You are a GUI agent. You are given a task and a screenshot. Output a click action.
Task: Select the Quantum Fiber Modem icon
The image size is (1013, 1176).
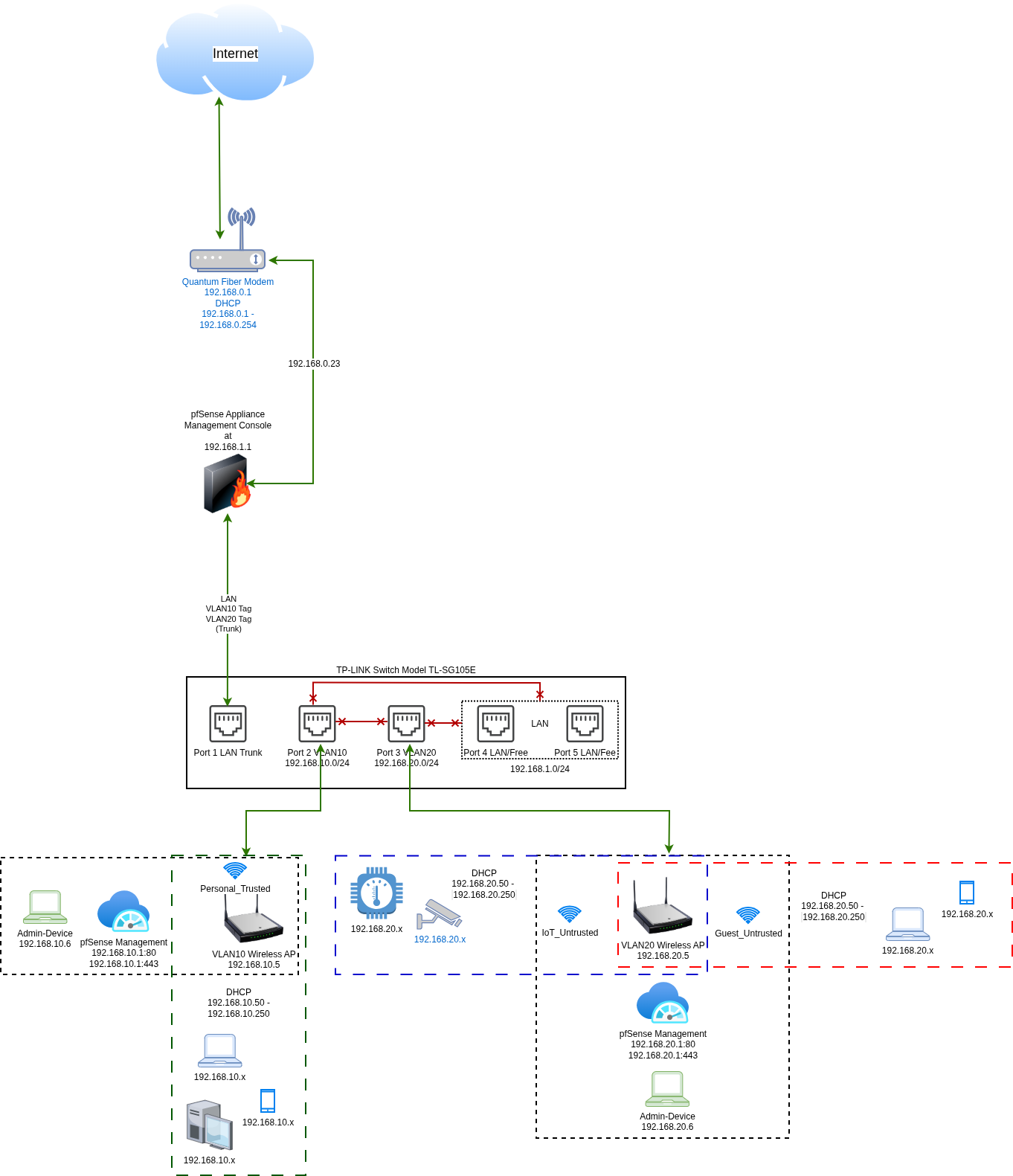point(228,240)
